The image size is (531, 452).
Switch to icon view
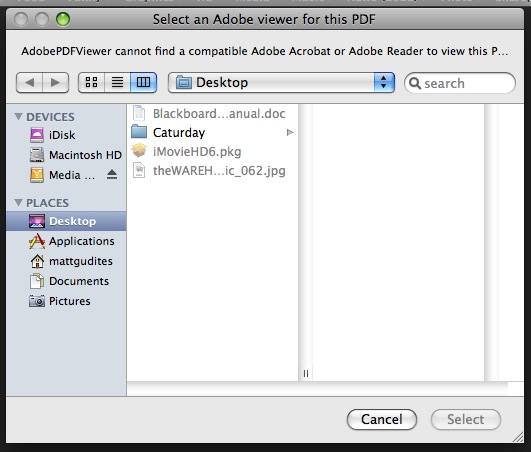click(x=91, y=82)
